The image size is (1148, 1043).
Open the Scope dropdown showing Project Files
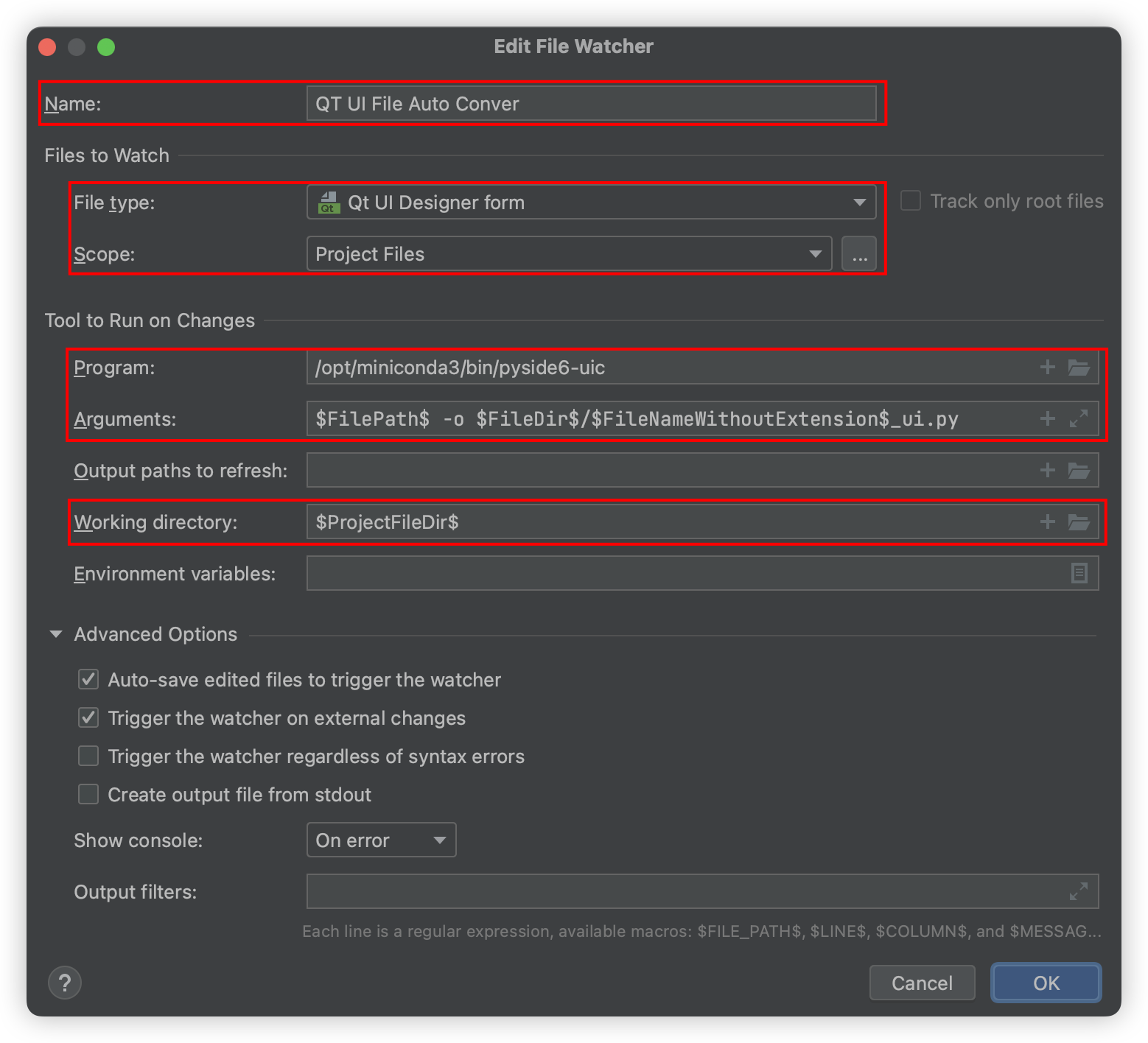click(x=569, y=254)
